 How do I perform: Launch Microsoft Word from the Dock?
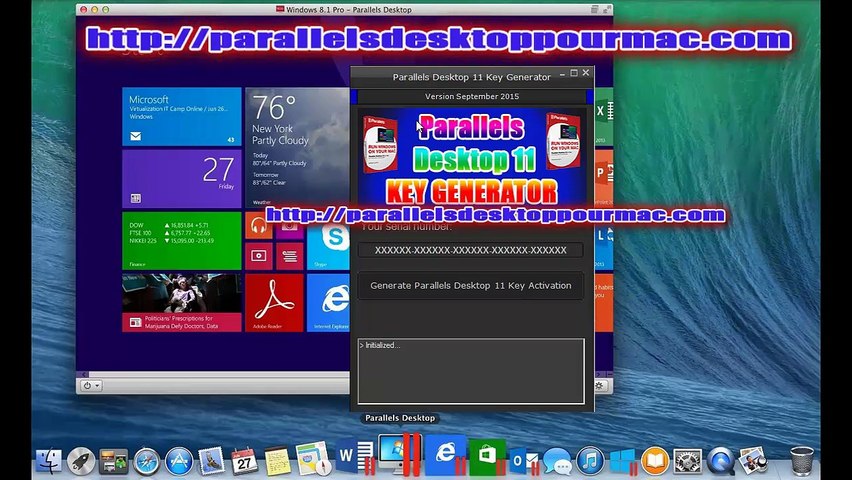(355, 456)
